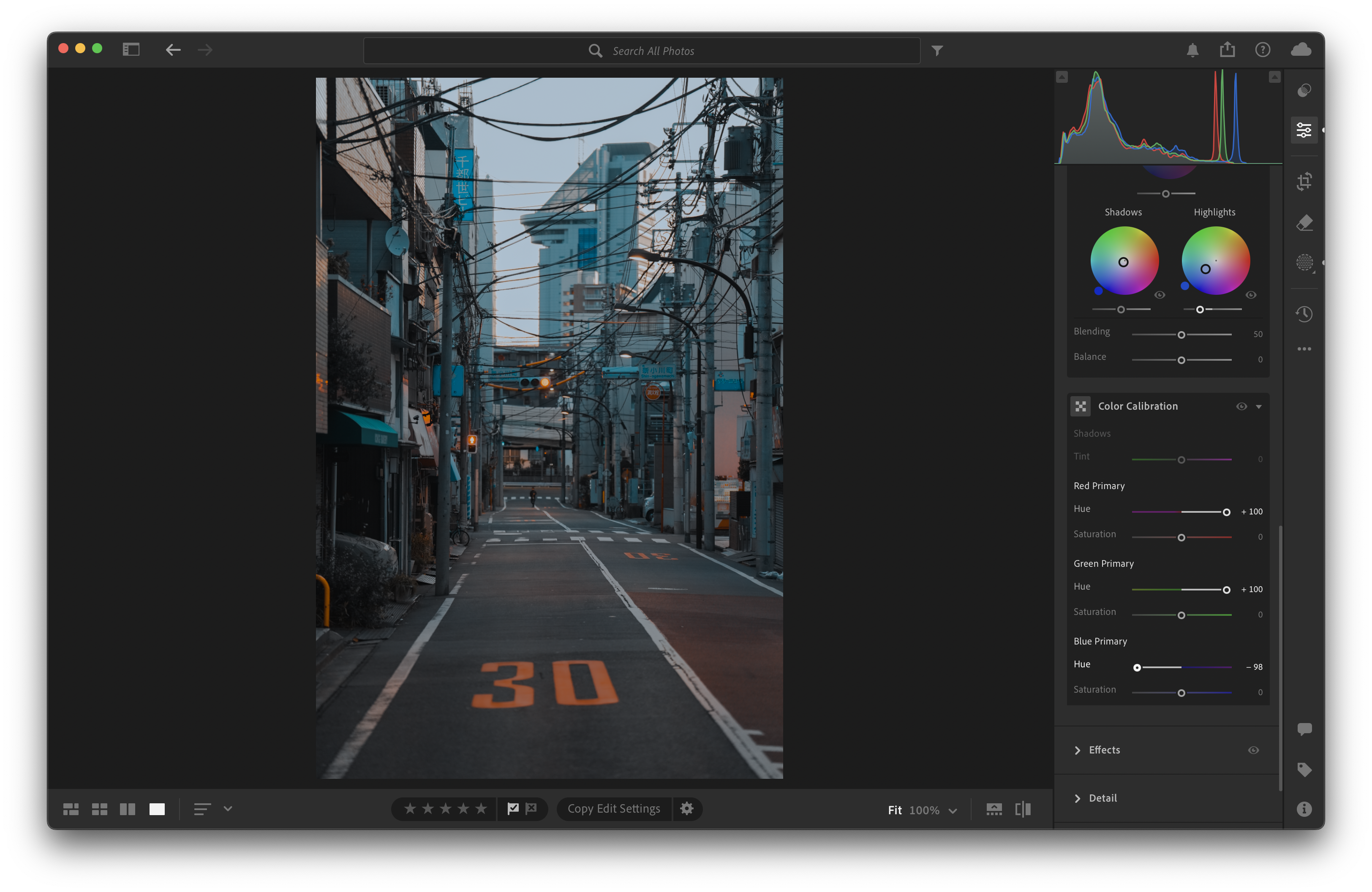The image size is (1372, 892).
Task: Click the Blending slider handle
Action: click(x=1181, y=335)
